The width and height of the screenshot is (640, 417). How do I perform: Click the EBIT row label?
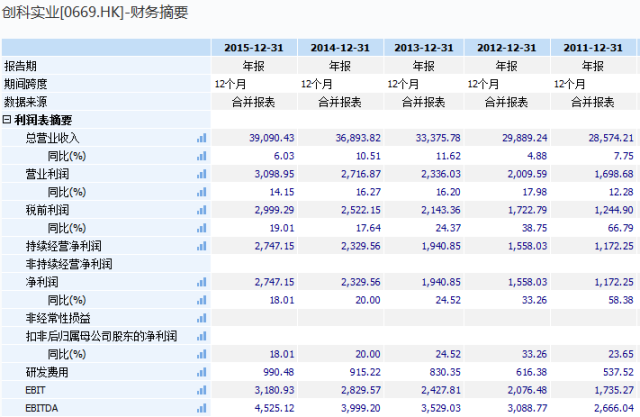35,390
